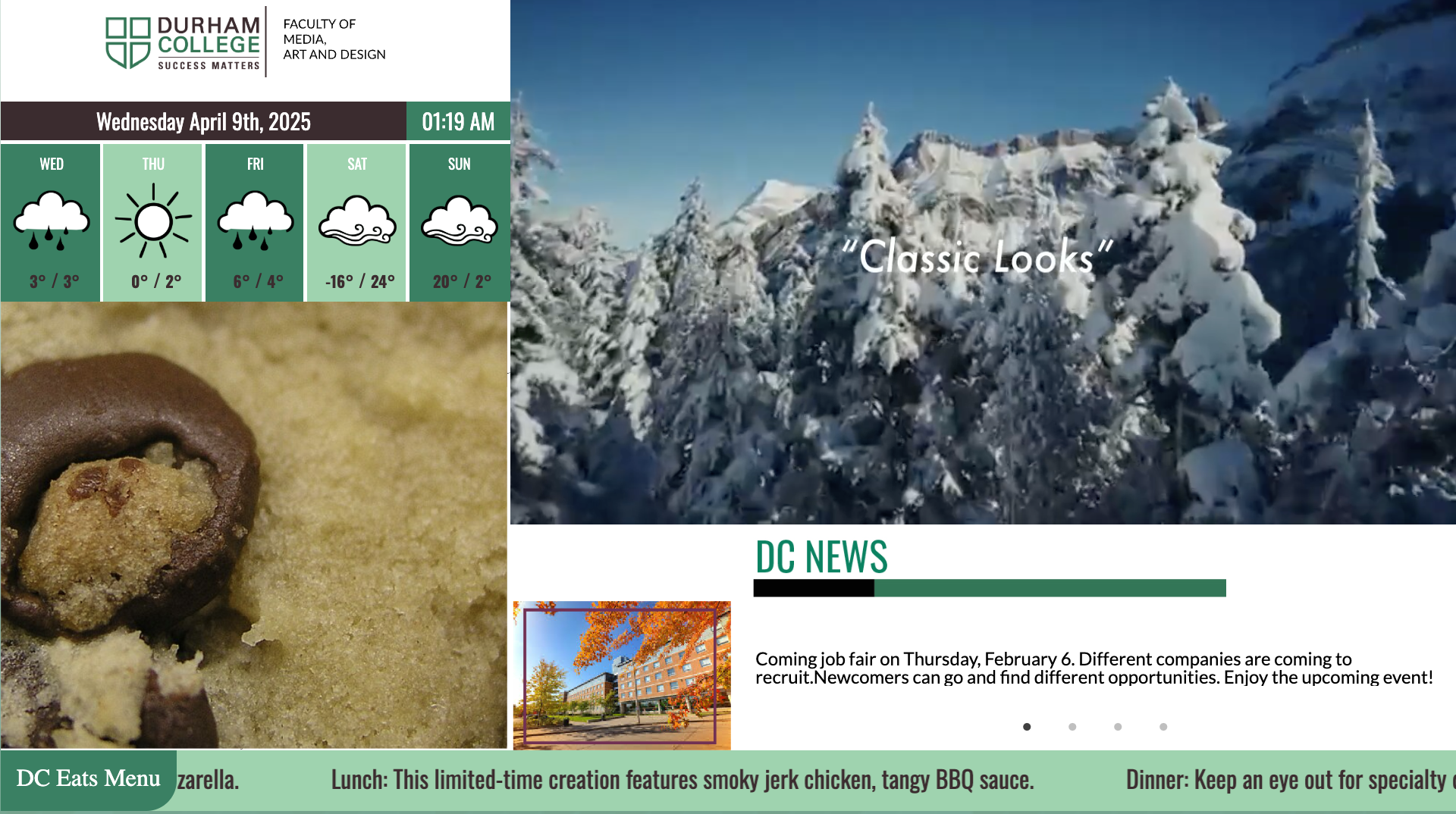The width and height of the screenshot is (1456, 814).
Task: Open the cookie dough food photo
Action: pos(254,525)
